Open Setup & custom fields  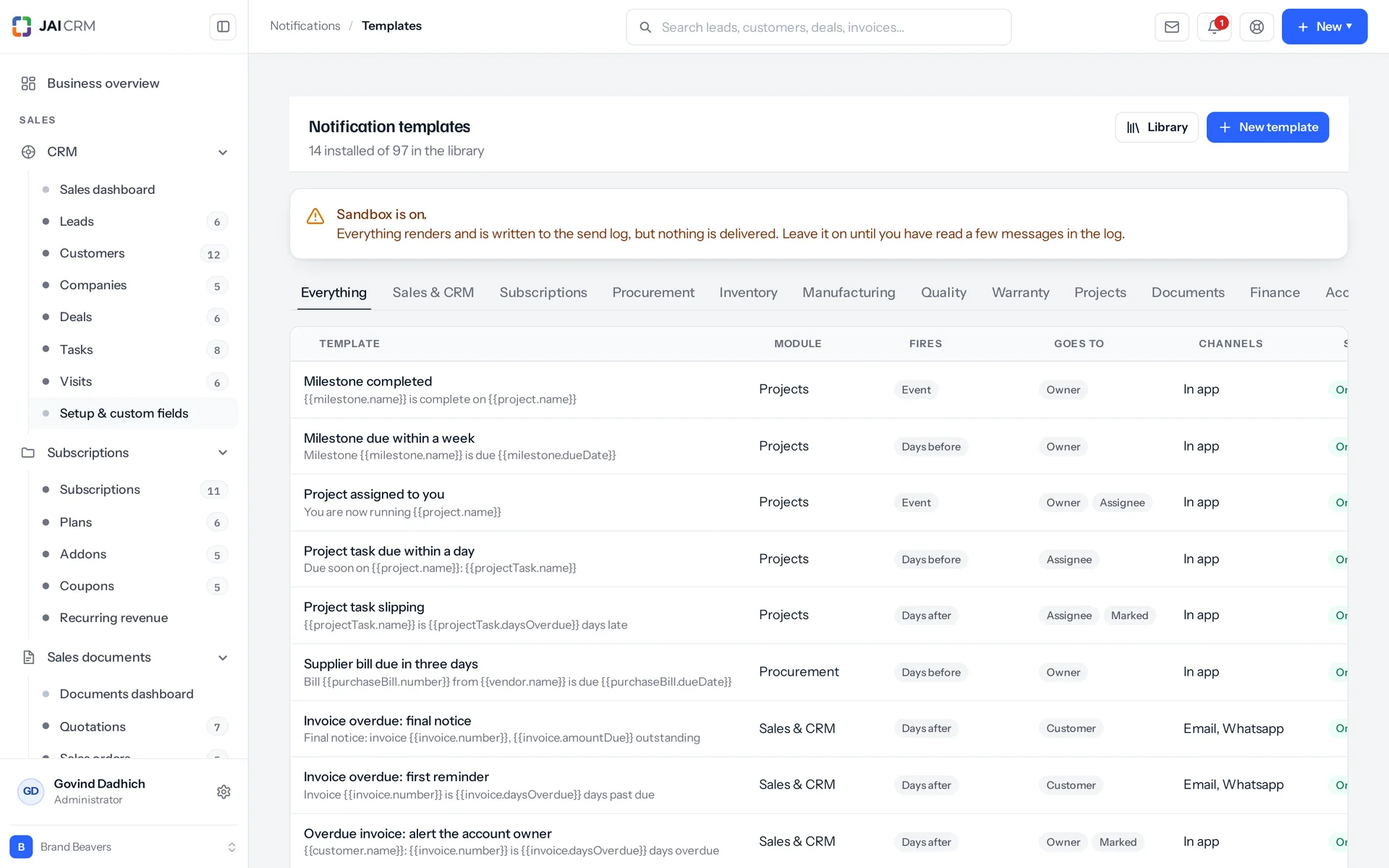point(133,413)
